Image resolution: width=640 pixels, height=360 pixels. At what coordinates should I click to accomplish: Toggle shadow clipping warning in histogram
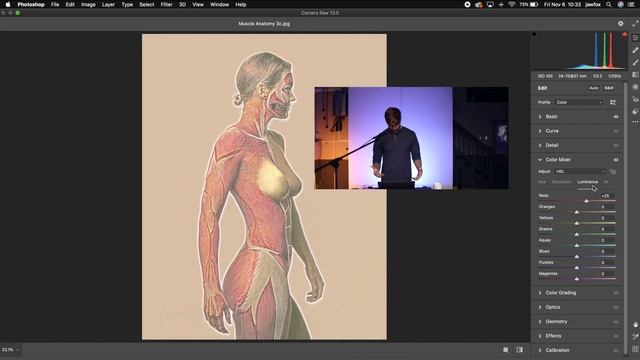[x=534, y=35]
